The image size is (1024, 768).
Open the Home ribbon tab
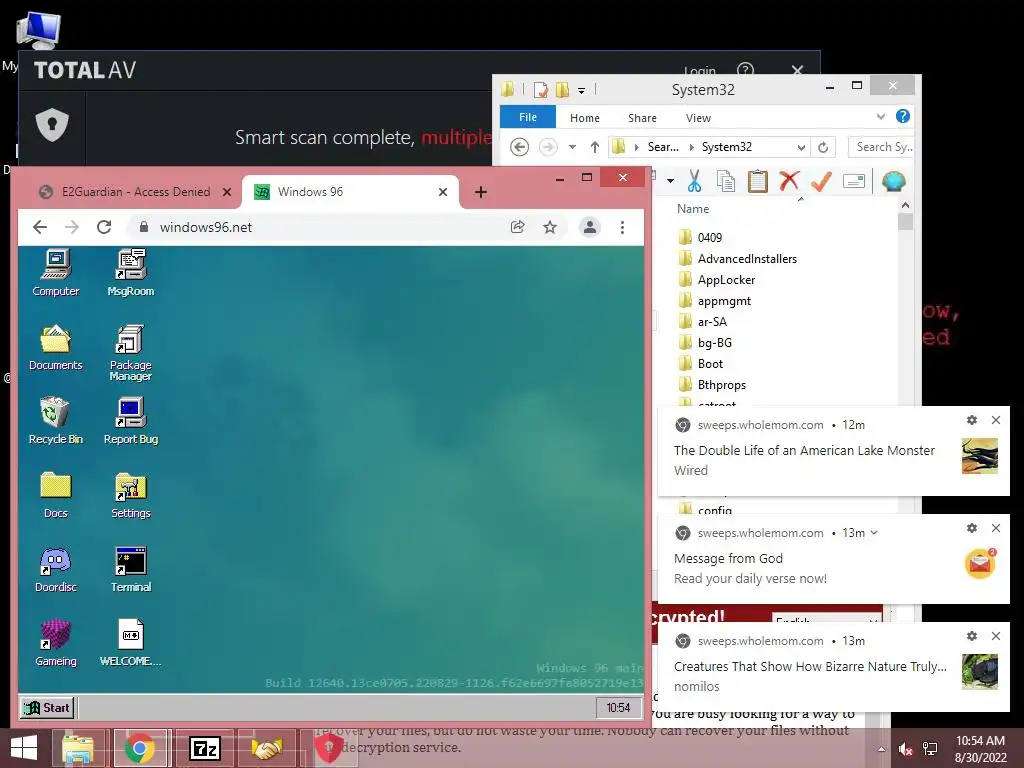coord(584,118)
